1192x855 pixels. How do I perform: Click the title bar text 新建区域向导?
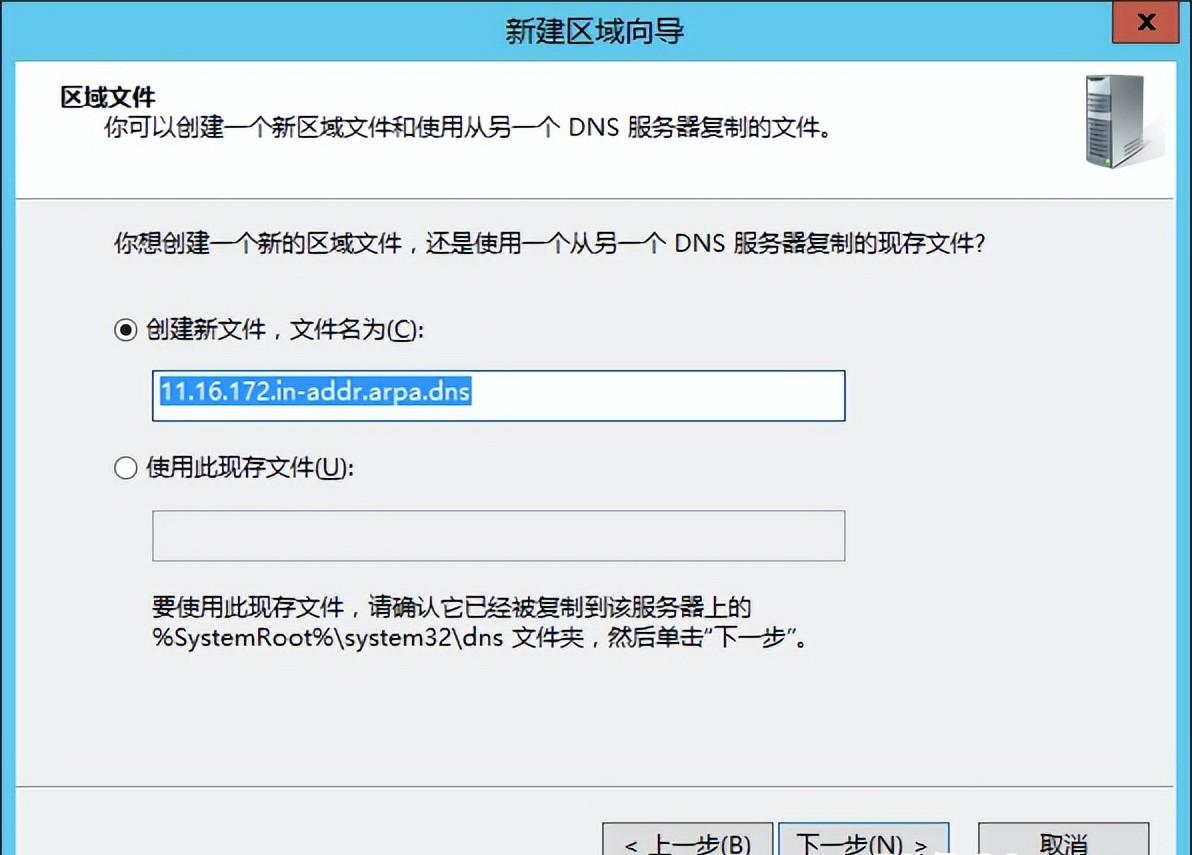click(594, 31)
